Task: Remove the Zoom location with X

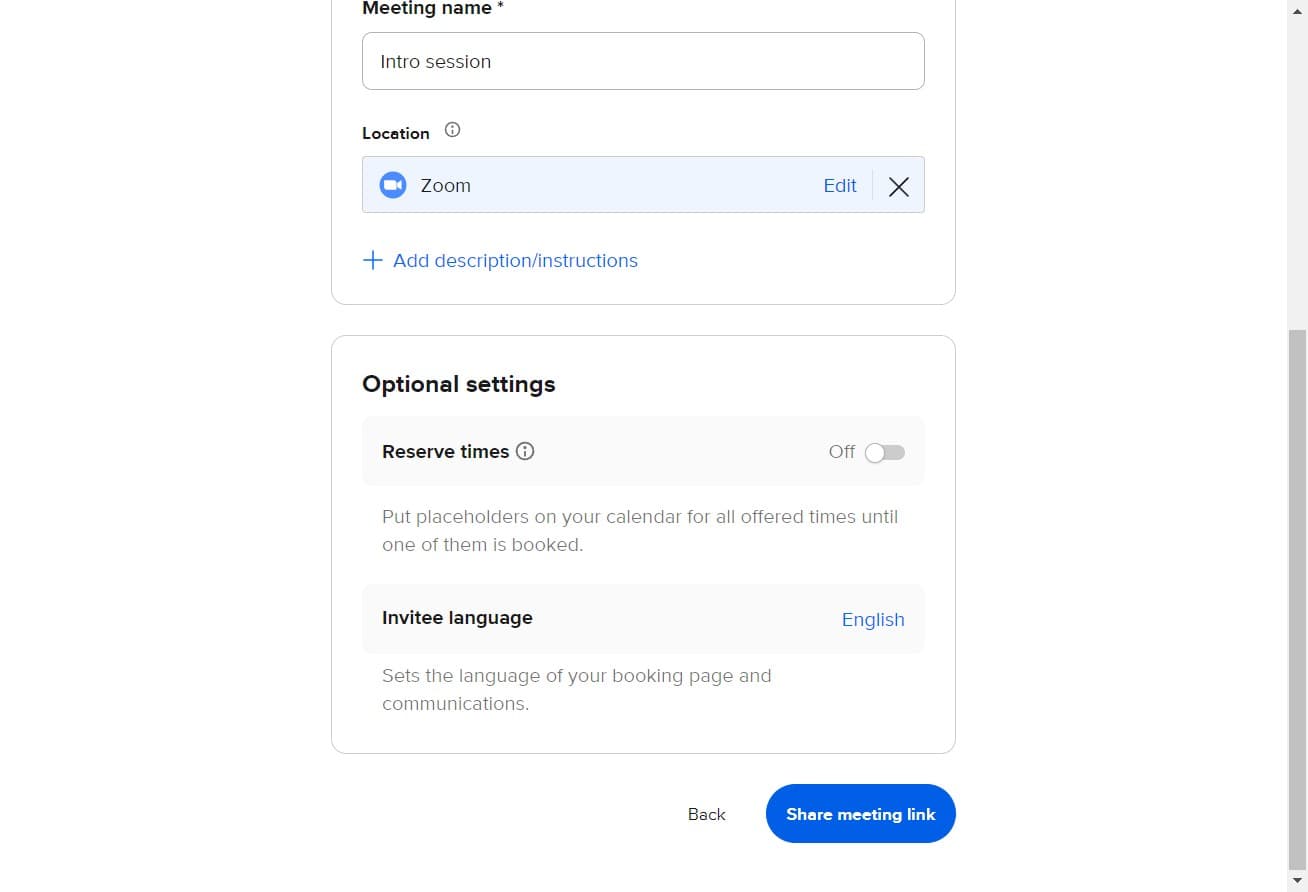Action: tap(899, 186)
